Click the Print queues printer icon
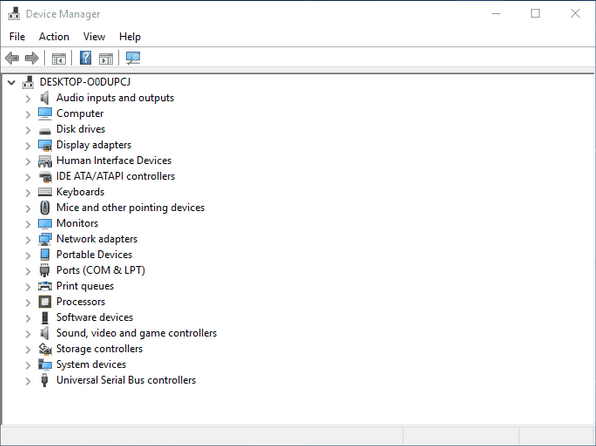 point(45,286)
